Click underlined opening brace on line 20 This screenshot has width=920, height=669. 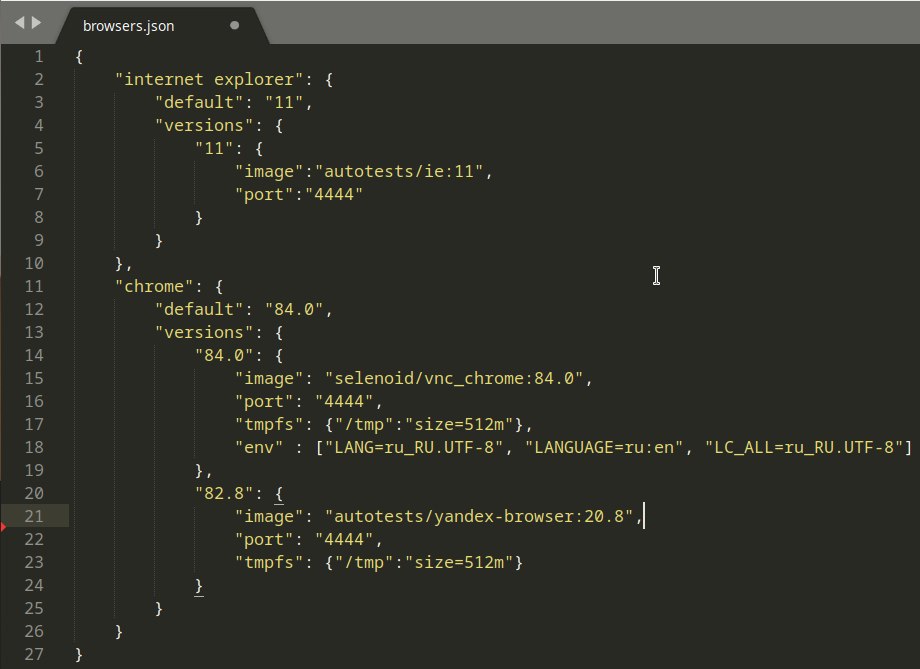(x=279, y=494)
